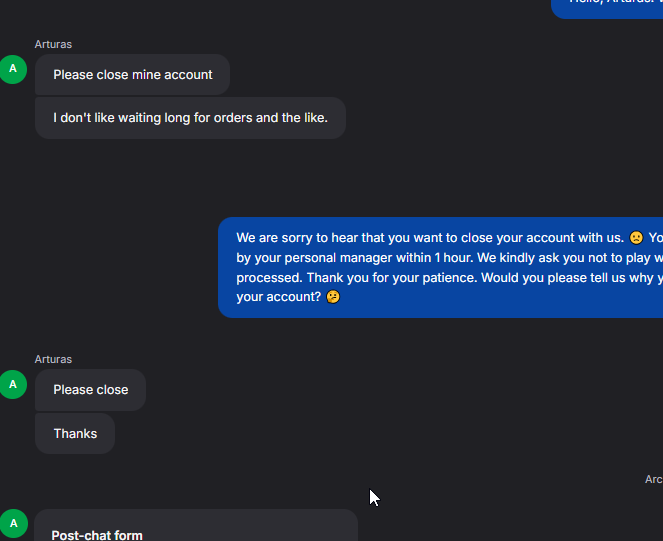Select the "Please close" message bubble
The width and height of the screenshot is (663, 541).
[90, 390]
